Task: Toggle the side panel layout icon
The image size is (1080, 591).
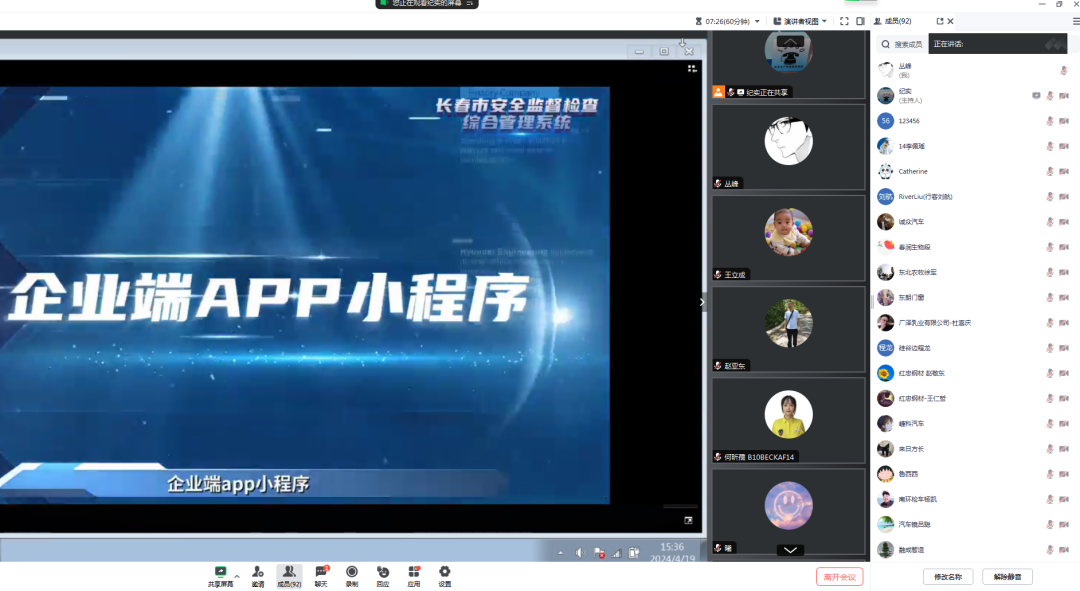Action: click(x=860, y=21)
